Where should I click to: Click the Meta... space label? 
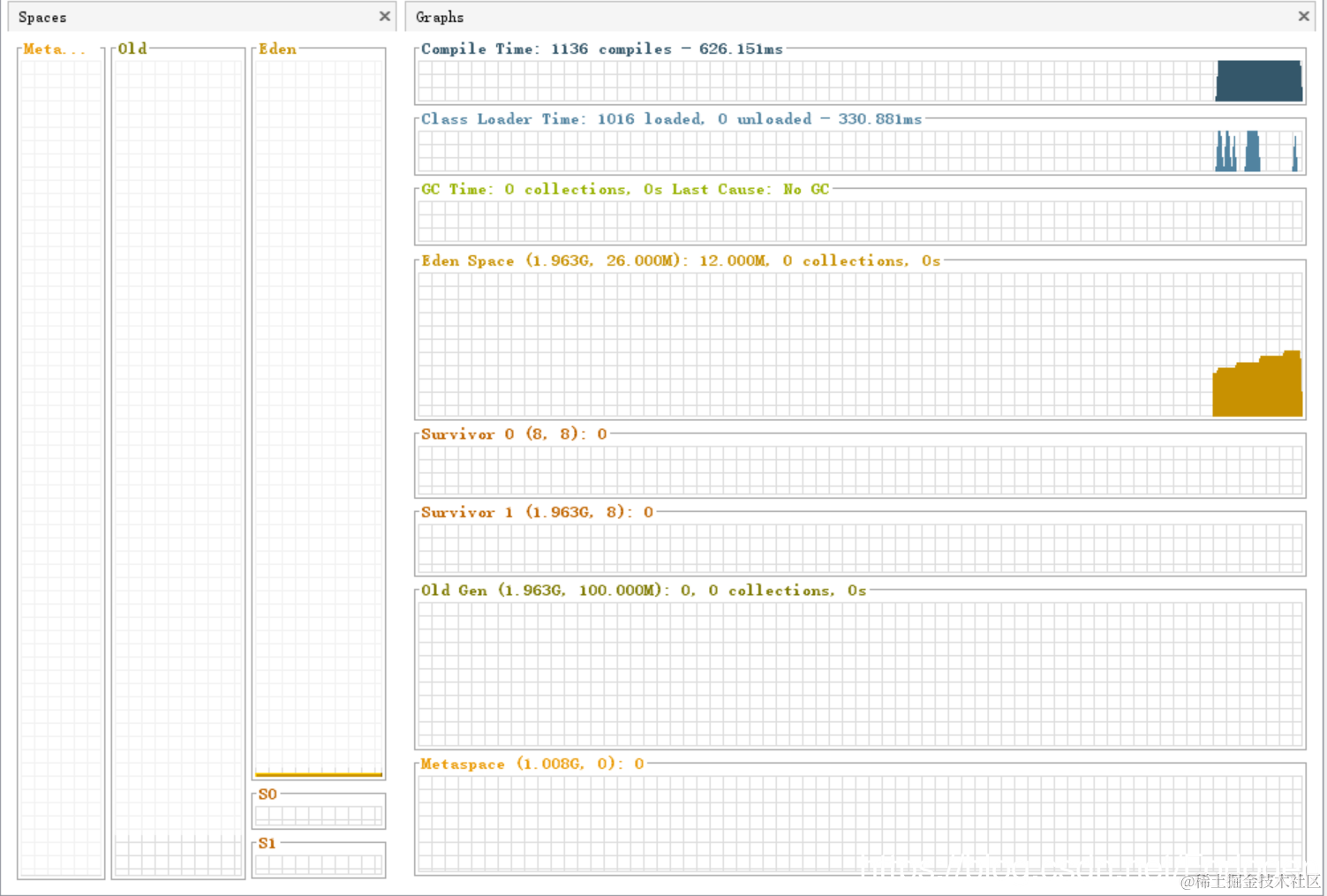[x=55, y=49]
